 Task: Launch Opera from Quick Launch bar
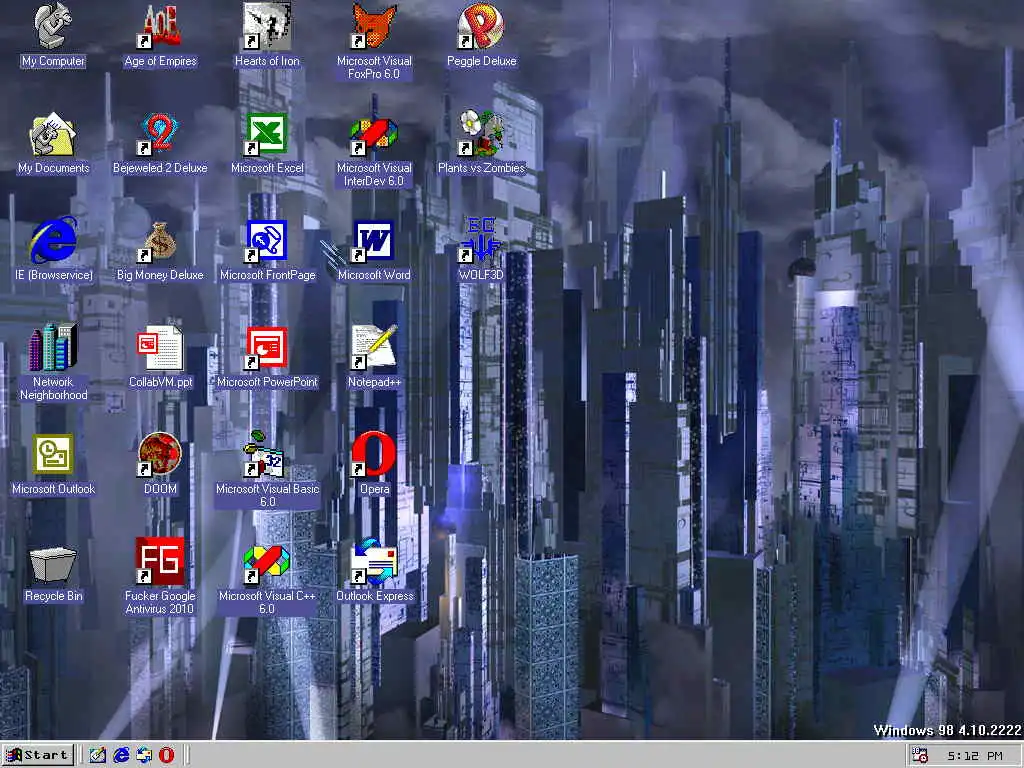click(167, 755)
